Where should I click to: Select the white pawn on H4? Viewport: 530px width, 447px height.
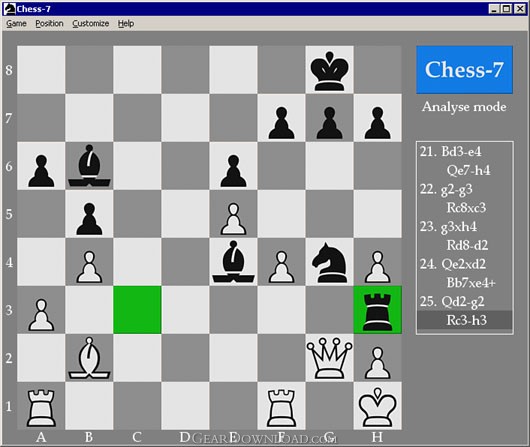click(378, 267)
